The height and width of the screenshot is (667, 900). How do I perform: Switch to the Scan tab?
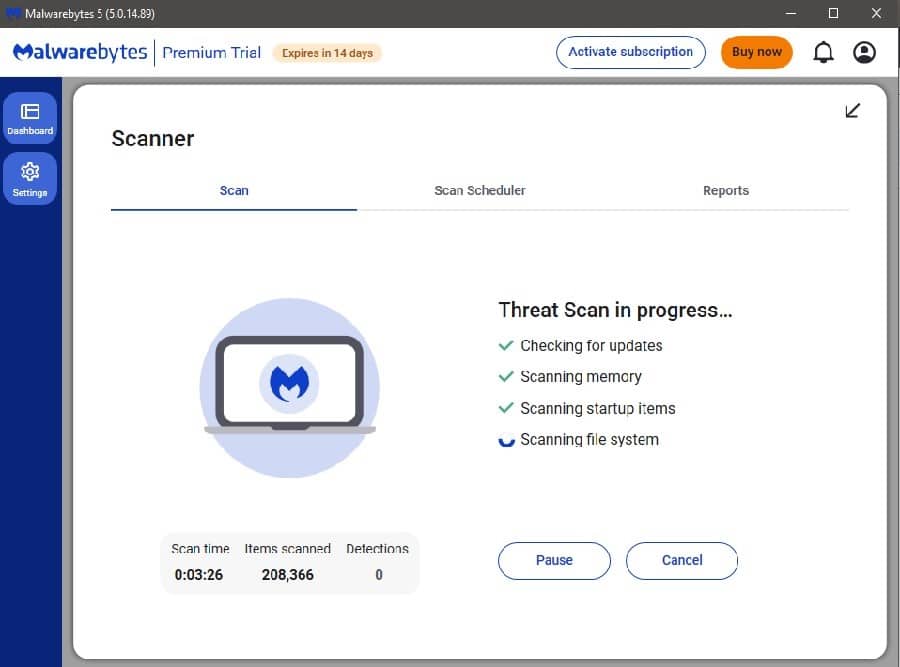click(234, 191)
